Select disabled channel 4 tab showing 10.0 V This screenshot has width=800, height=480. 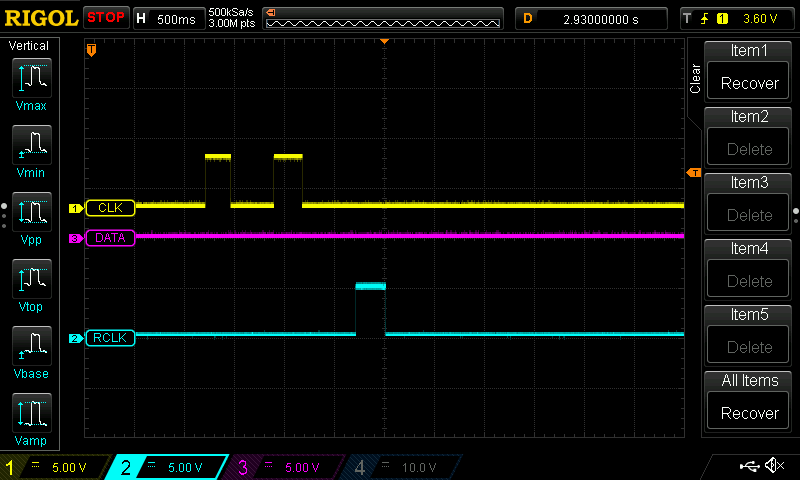402,467
